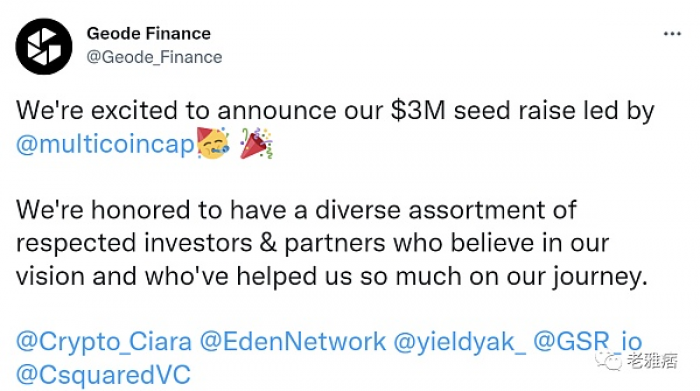Click the words "seed raise led by"
700x391 pixels.
click(554, 111)
